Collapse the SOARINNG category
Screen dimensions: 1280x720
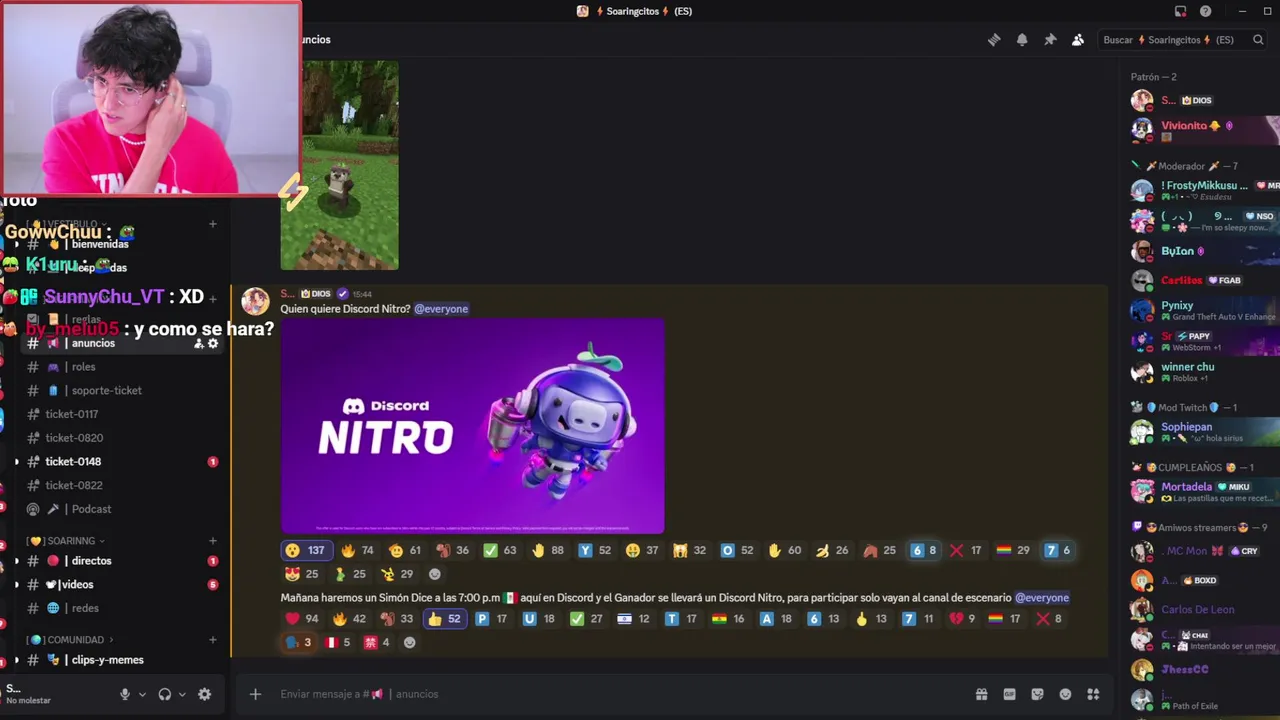66,541
